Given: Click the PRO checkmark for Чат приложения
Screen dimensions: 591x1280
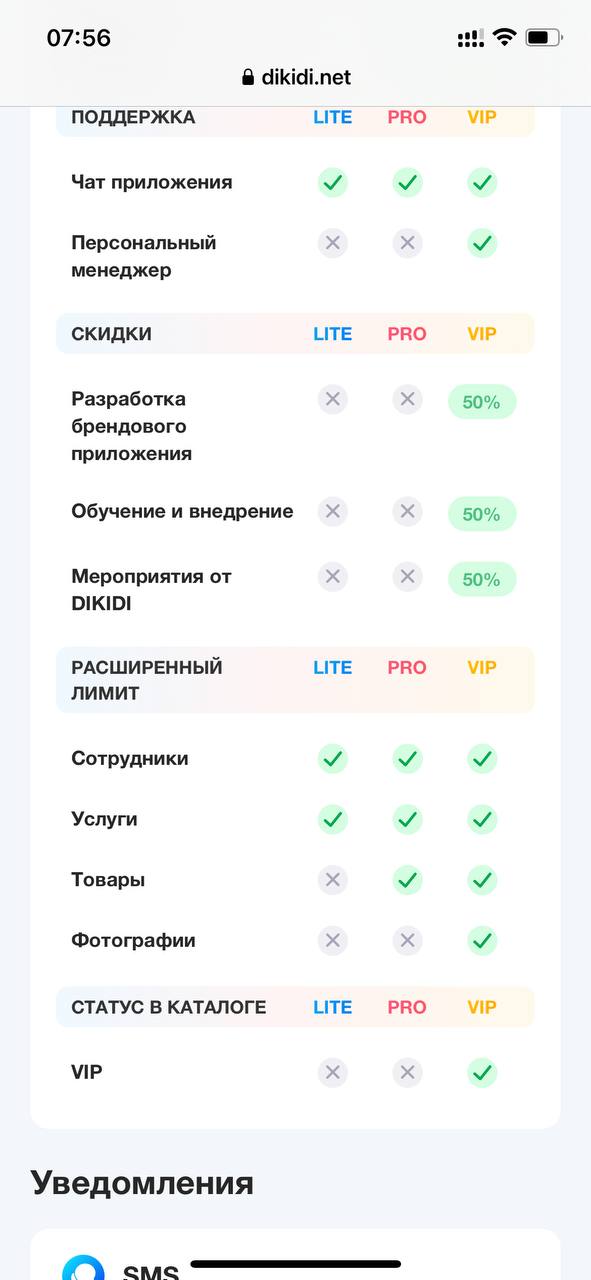Looking at the screenshot, I should click(407, 183).
